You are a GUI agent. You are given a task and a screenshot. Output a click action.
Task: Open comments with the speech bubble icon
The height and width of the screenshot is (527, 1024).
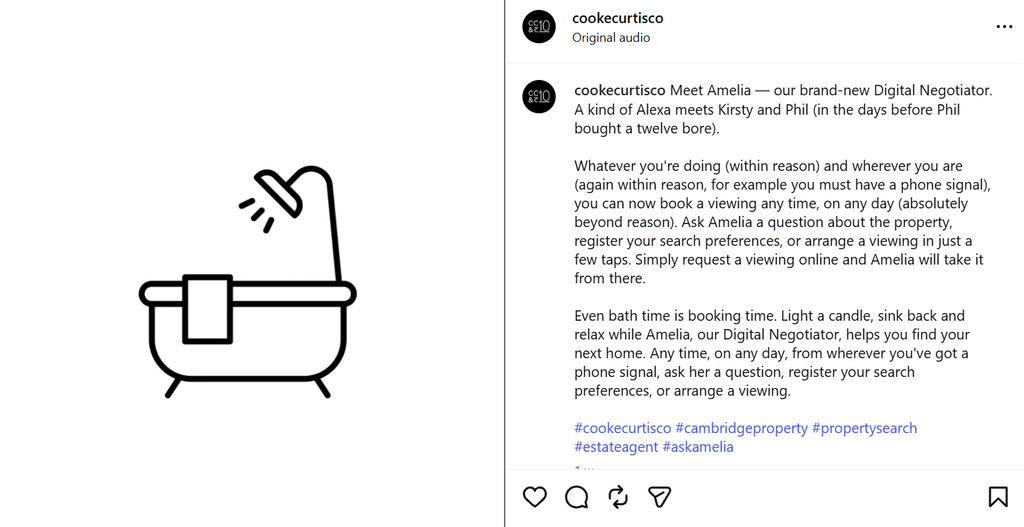577,497
